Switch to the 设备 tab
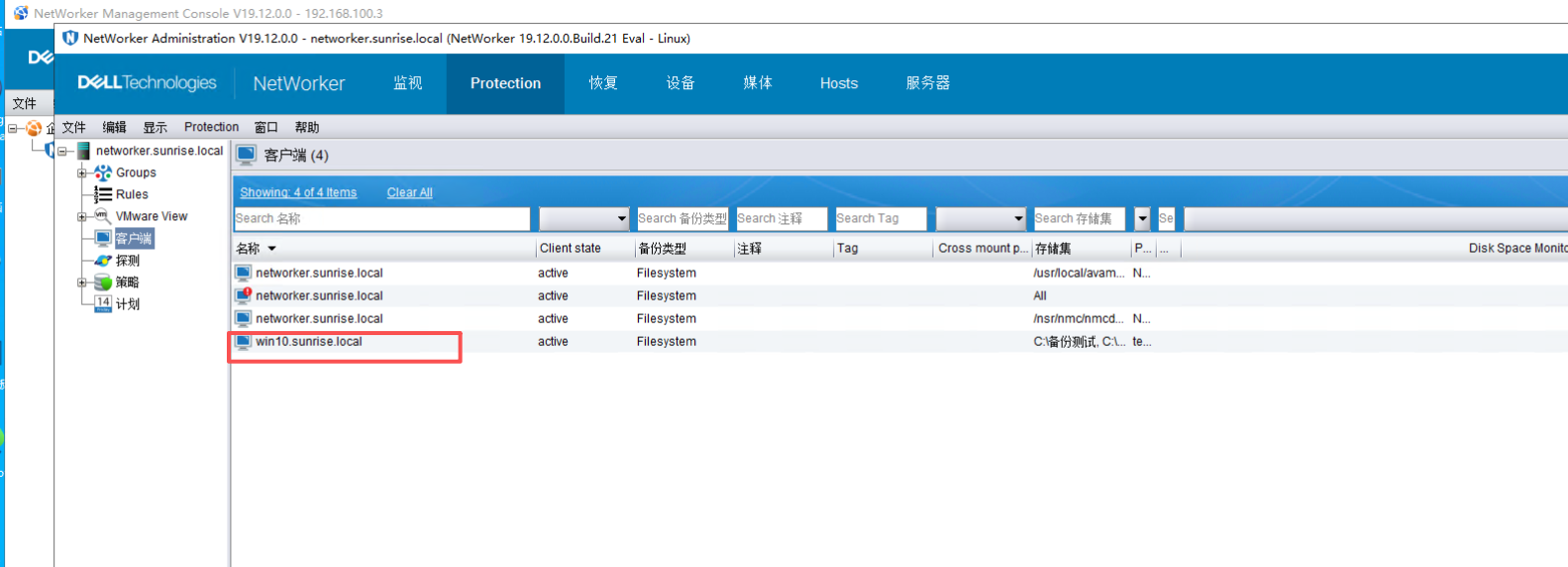 pyautogui.click(x=680, y=83)
